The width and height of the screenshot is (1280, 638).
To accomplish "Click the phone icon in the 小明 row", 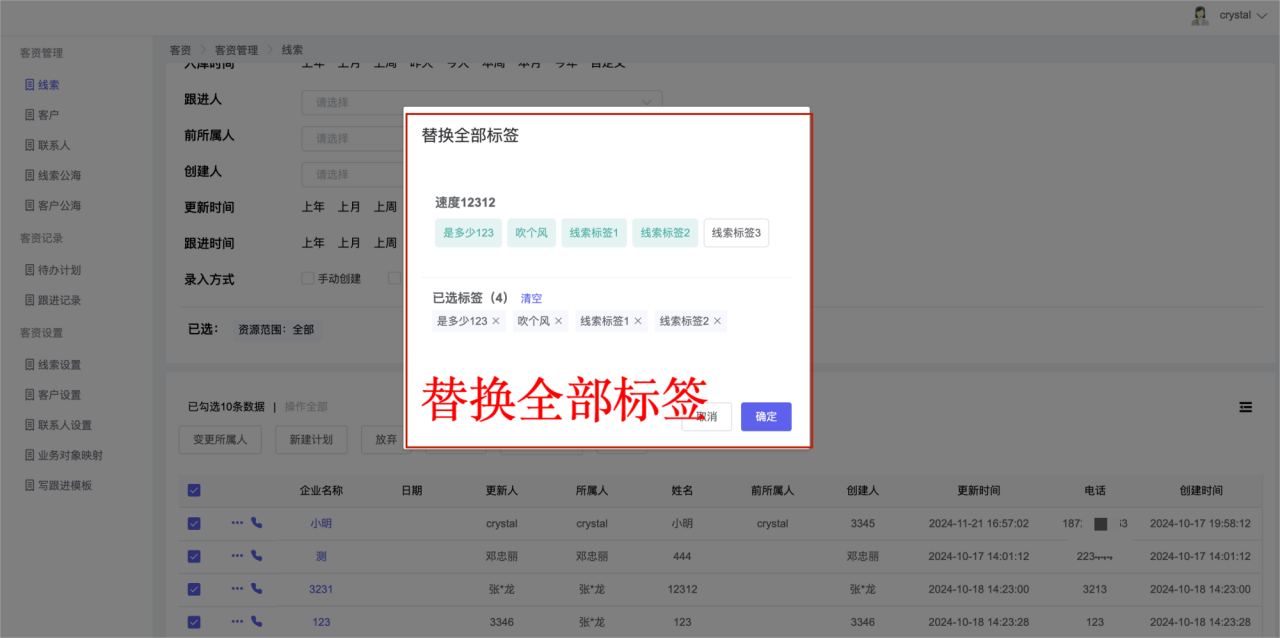I will (x=257, y=522).
